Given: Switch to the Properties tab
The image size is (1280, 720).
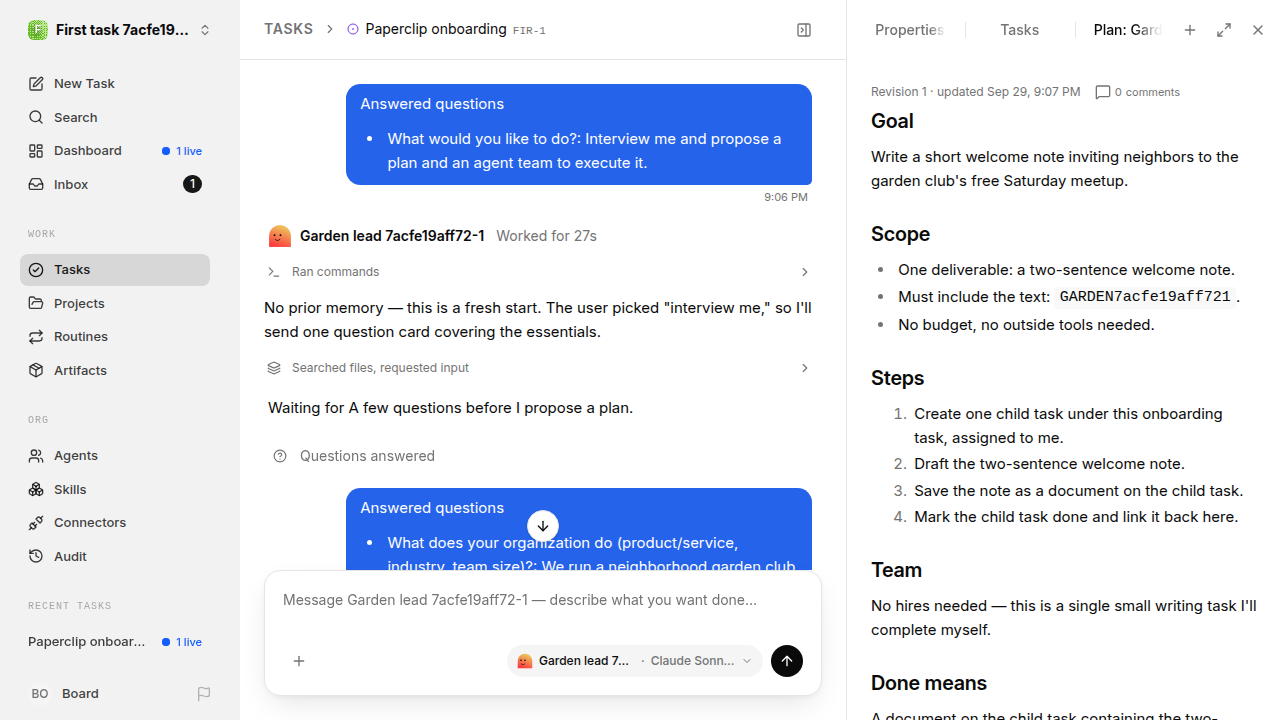Looking at the screenshot, I should 909,30.
